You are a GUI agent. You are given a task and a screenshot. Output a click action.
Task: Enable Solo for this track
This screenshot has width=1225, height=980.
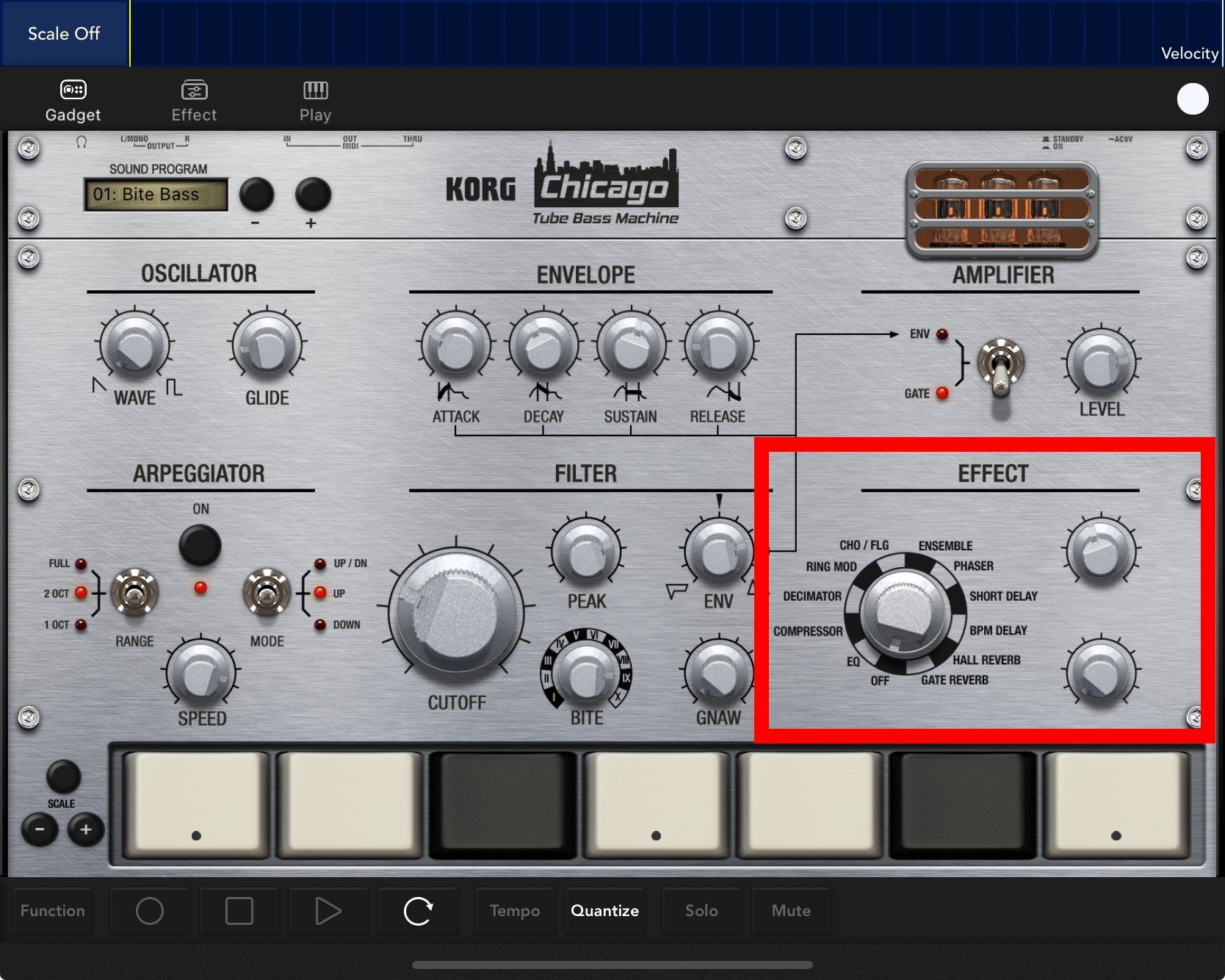click(701, 911)
